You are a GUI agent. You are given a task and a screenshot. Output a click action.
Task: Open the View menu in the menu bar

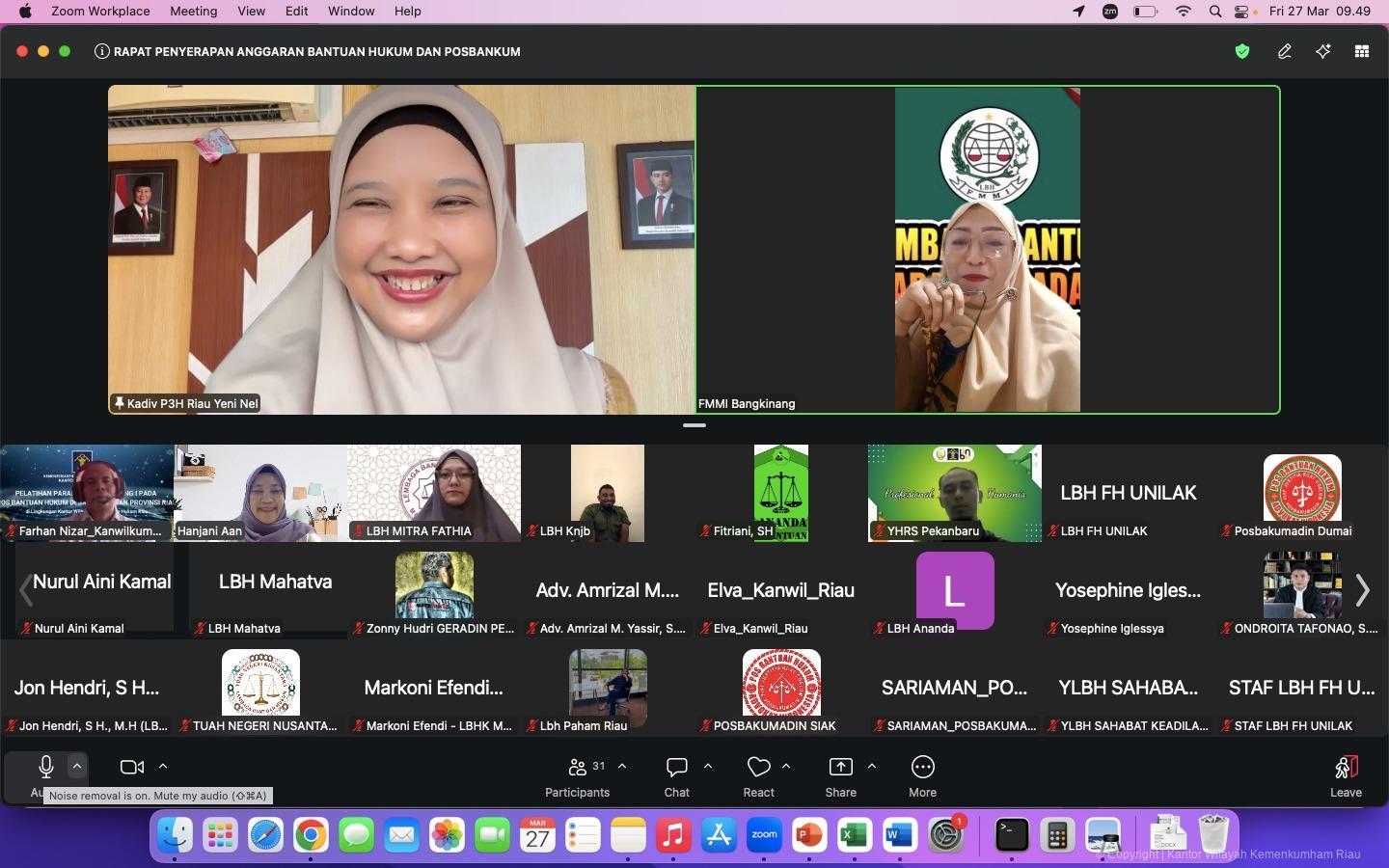pyautogui.click(x=251, y=12)
